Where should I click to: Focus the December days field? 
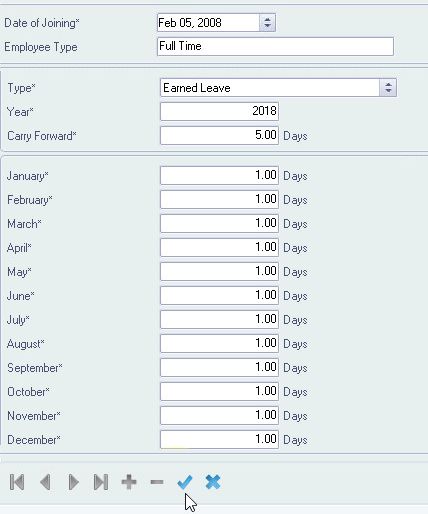tap(219, 439)
